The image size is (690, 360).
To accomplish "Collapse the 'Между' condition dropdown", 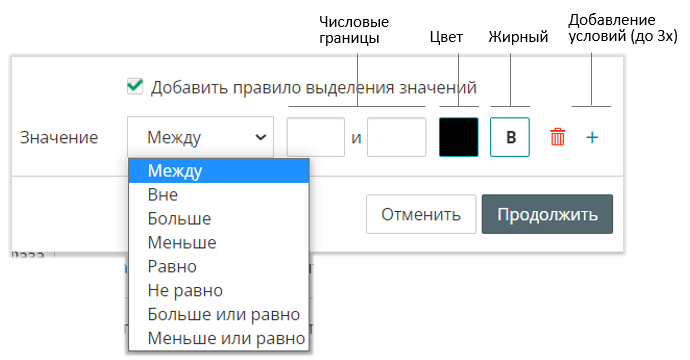I will (200, 137).
